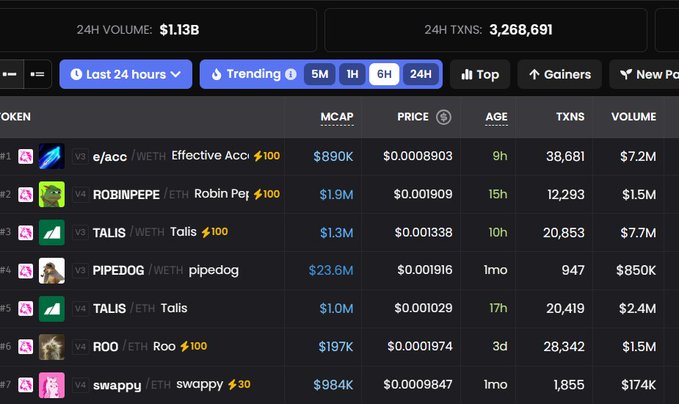Click the boost 100 badge on e/acc
This screenshot has height=404, width=679.
click(267, 156)
